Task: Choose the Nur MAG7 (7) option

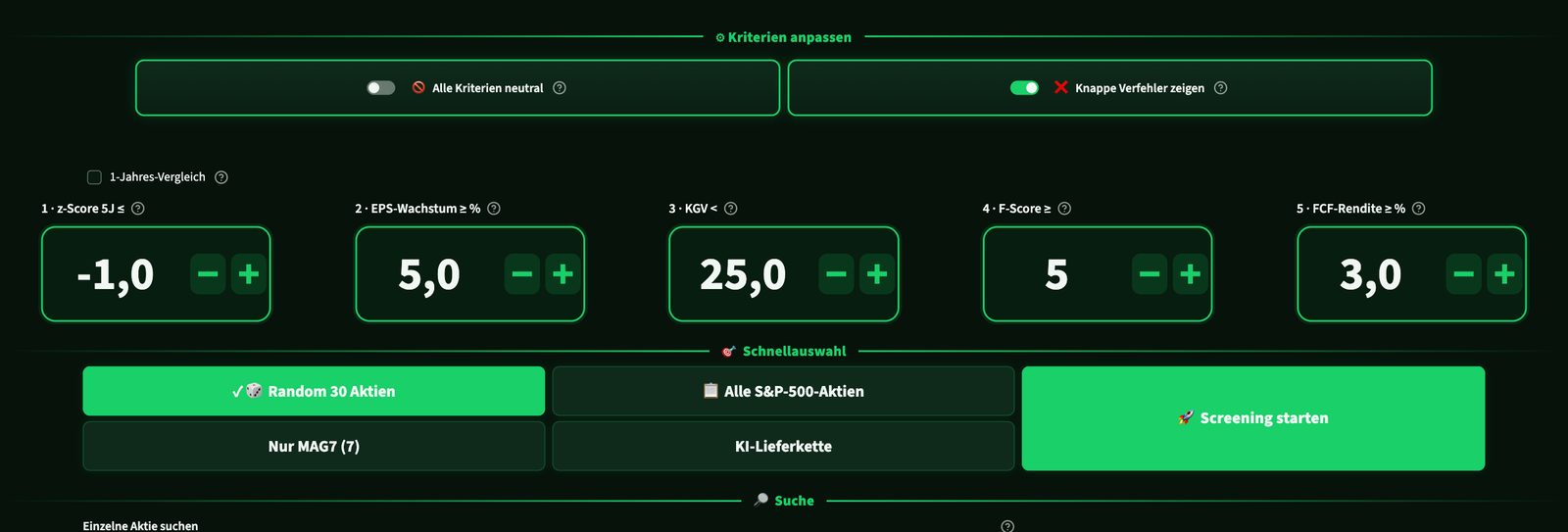Action: [314, 446]
